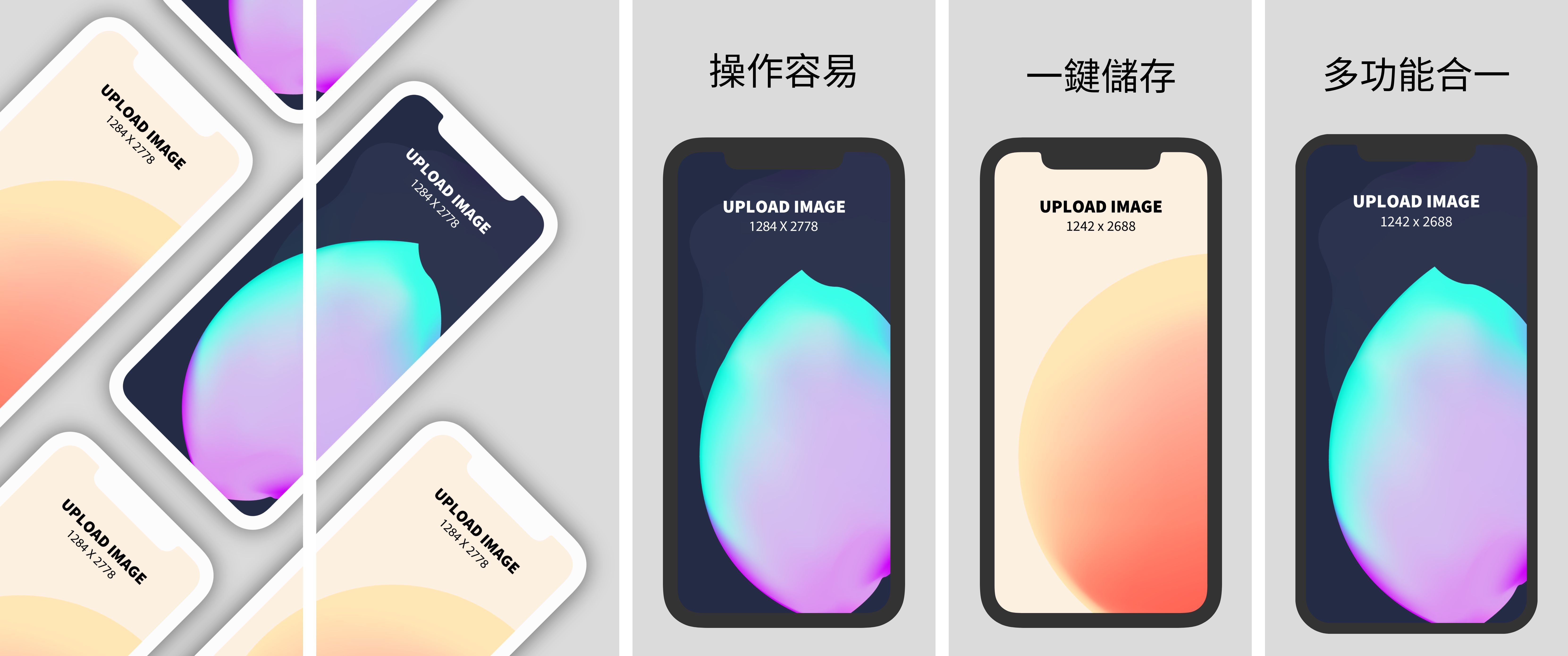Click the 操作容易 feature mockup phone
This screenshot has height=656, width=1568.
click(x=780, y=400)
